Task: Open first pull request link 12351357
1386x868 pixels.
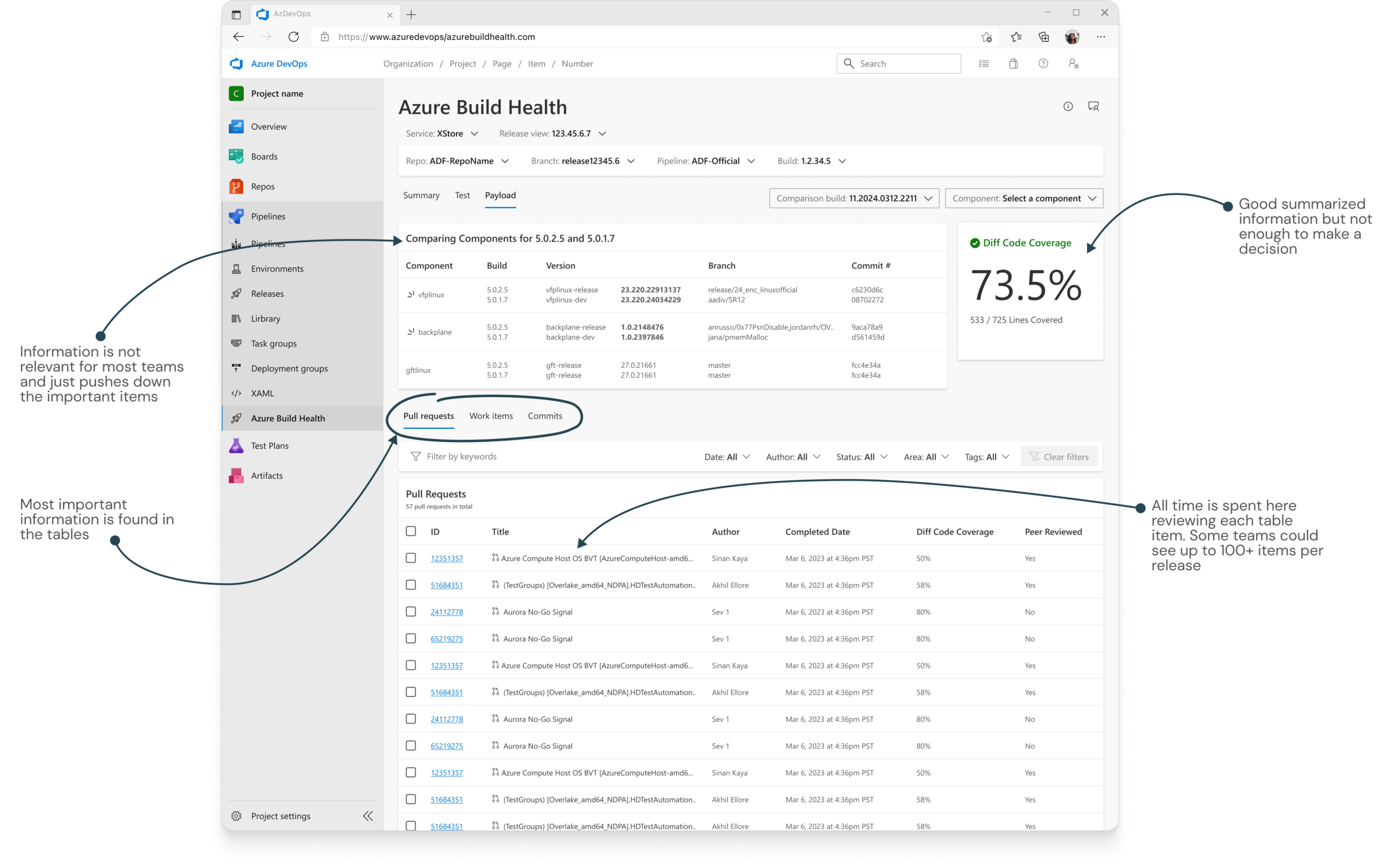Action: pyautogui.click(x=446, y=558)
